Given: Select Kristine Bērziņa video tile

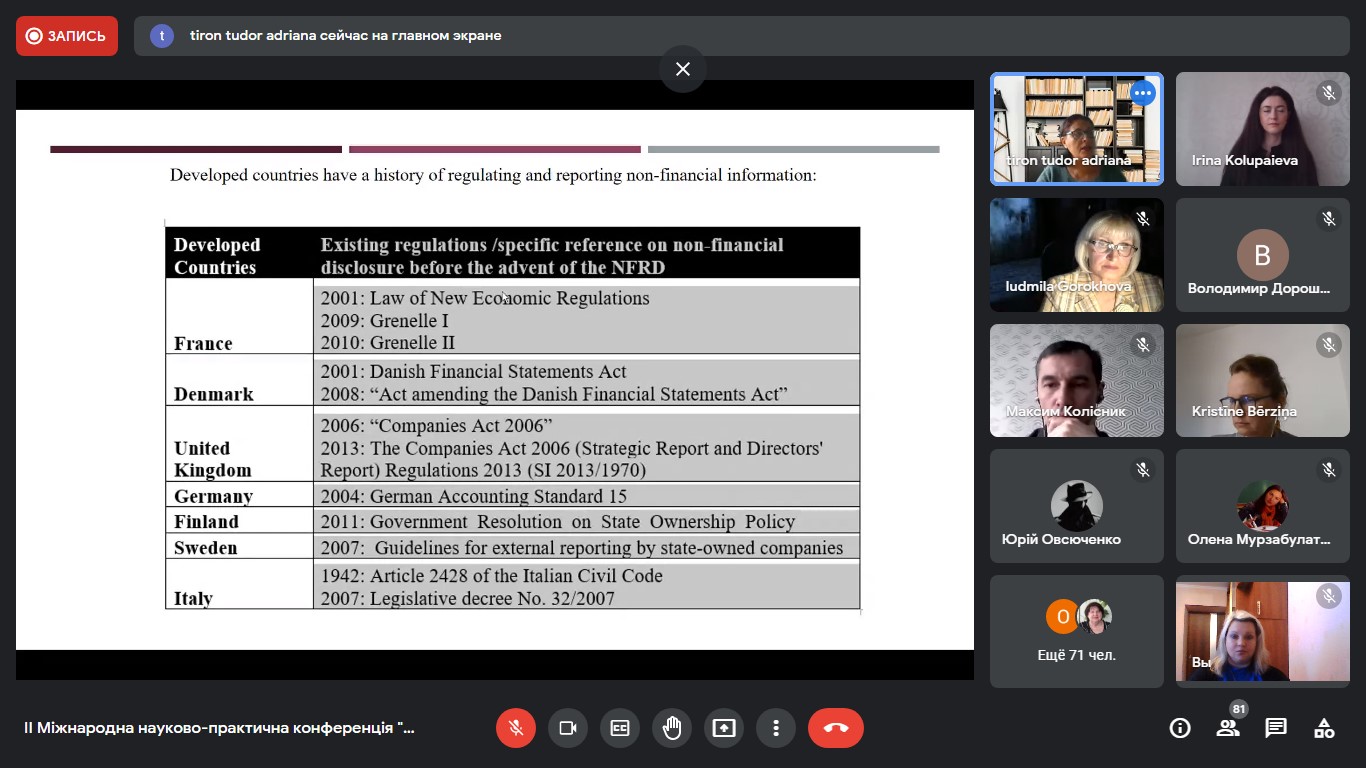Looking at the screenshot, I should tap(1262, 381).
